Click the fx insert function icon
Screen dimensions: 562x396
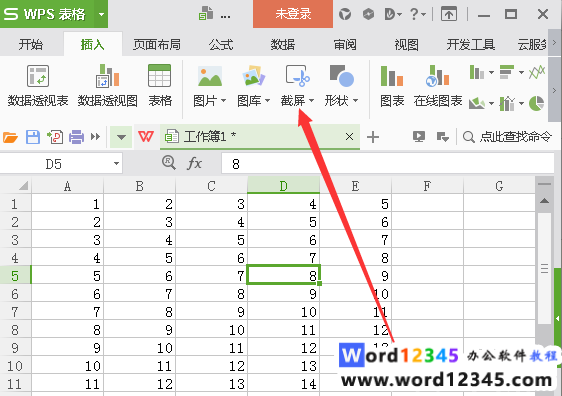(x=195, y=163)
